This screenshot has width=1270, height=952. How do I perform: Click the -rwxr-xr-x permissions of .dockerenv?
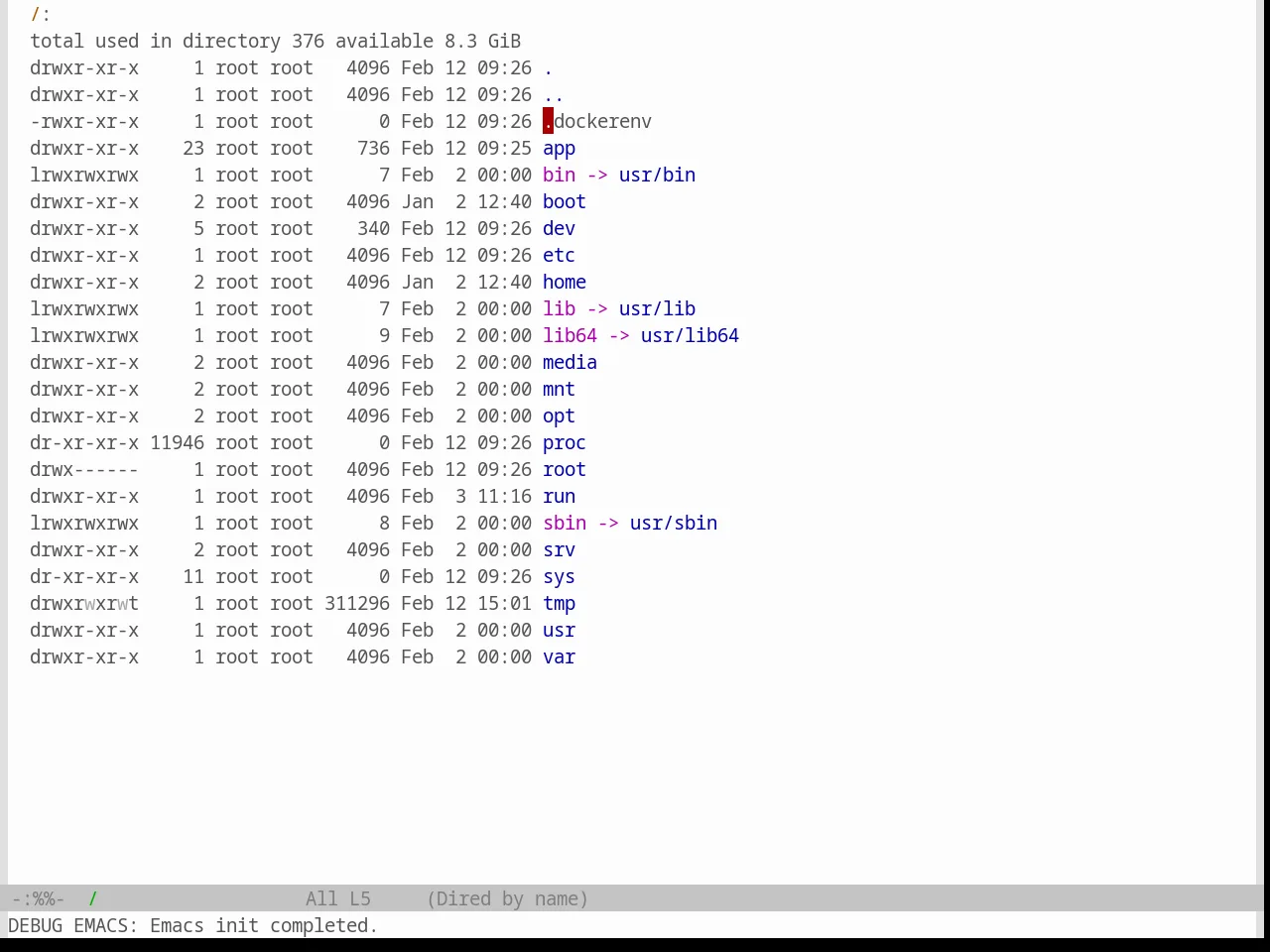[x=84, y=122]
